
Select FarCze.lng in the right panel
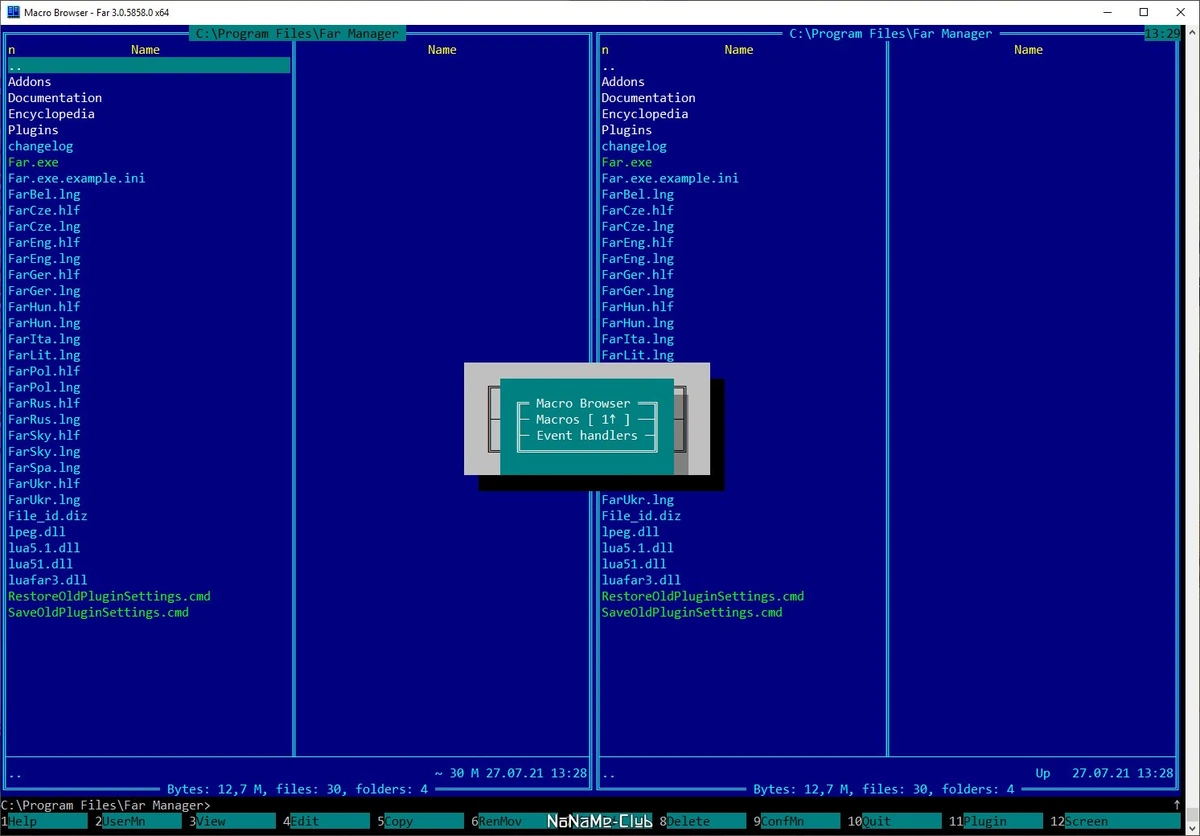(x=638, y=227)
